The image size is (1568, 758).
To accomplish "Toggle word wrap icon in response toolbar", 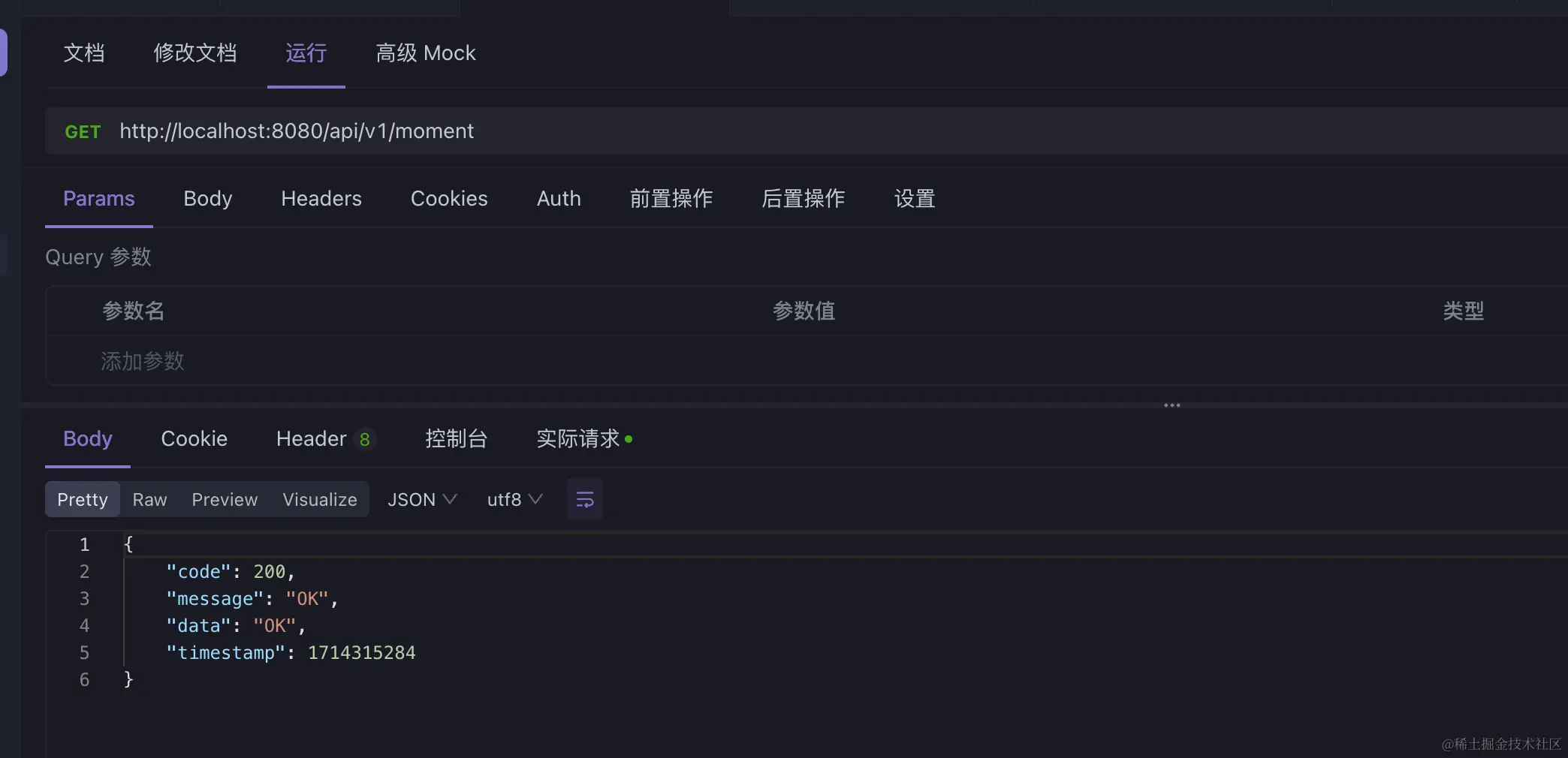I will pos(584,499).
